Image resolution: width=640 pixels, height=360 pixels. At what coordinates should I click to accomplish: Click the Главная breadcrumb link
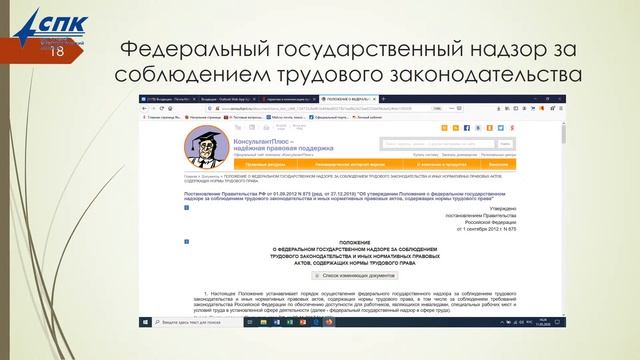pyautogui.click(x=190, y=177)
